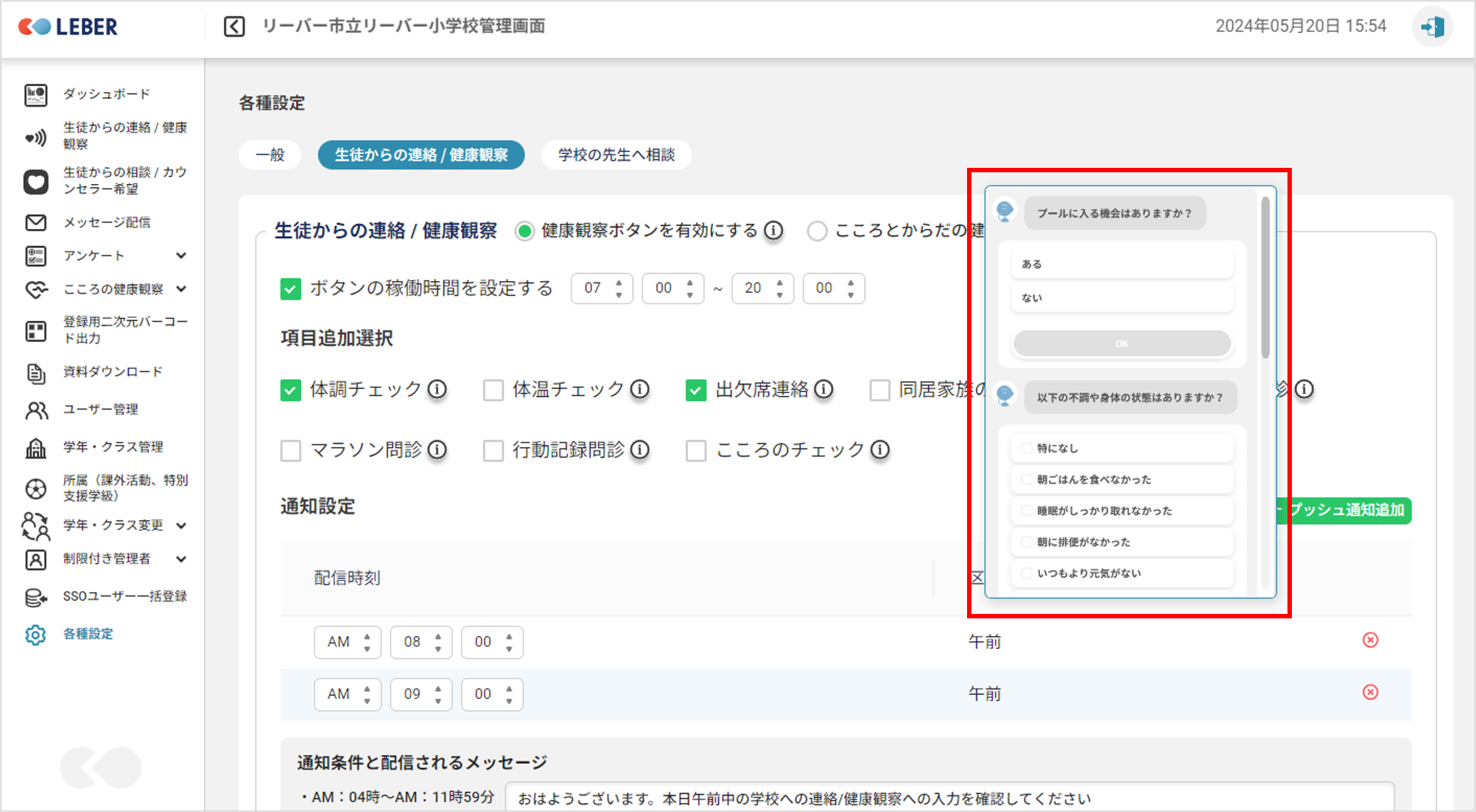Image resolution: width=1476 pixels, height=812 pixels.
Task: Delete the 08:00 notification row
Action: click(1370, 640)
